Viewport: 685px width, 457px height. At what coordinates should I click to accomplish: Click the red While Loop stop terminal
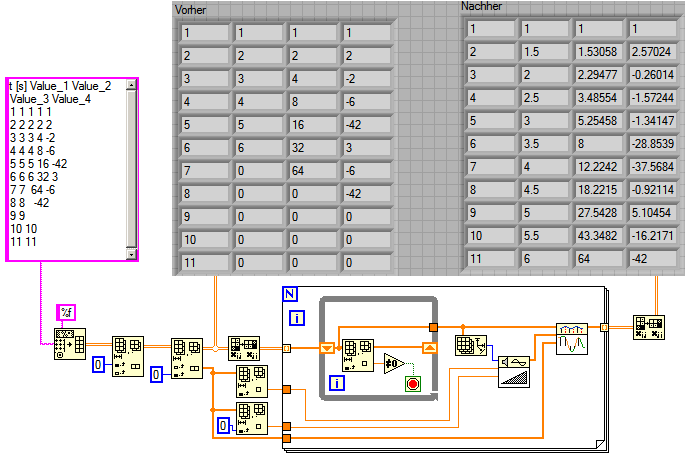[413, 384]
